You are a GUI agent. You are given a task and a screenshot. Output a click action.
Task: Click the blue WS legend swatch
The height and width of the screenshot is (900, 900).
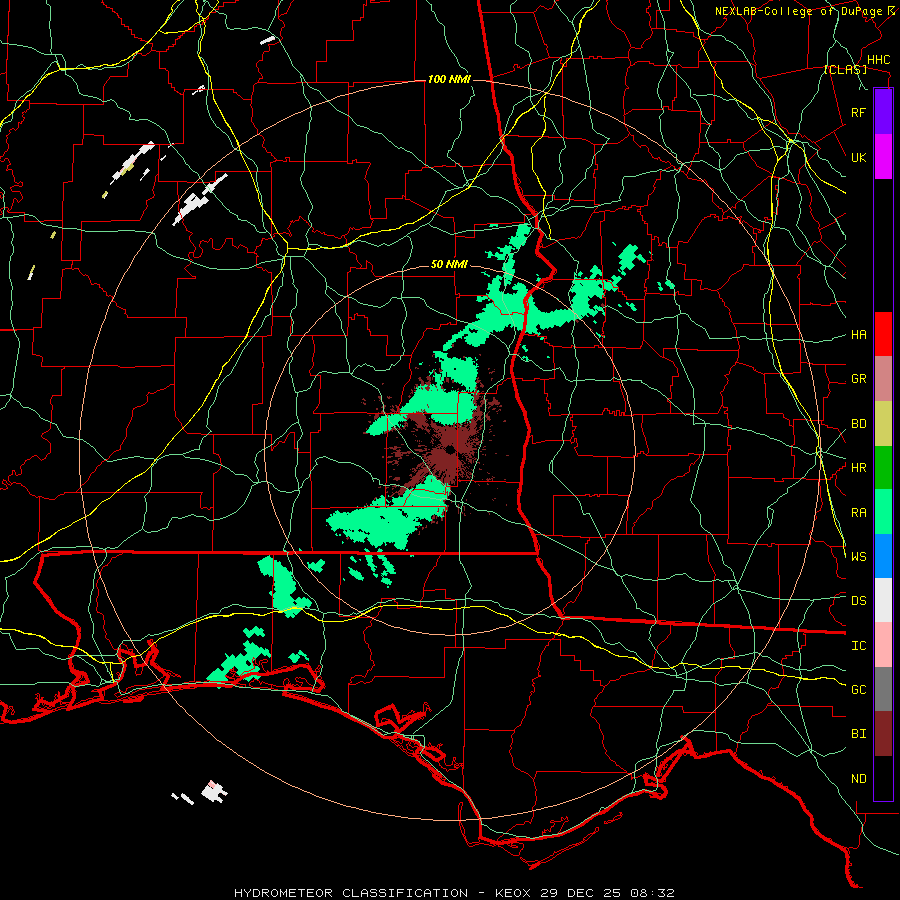(x=883, y=556)
